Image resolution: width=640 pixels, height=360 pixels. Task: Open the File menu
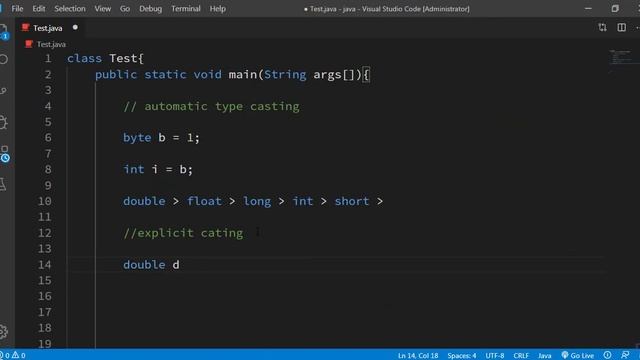click(x=17, y=9)
